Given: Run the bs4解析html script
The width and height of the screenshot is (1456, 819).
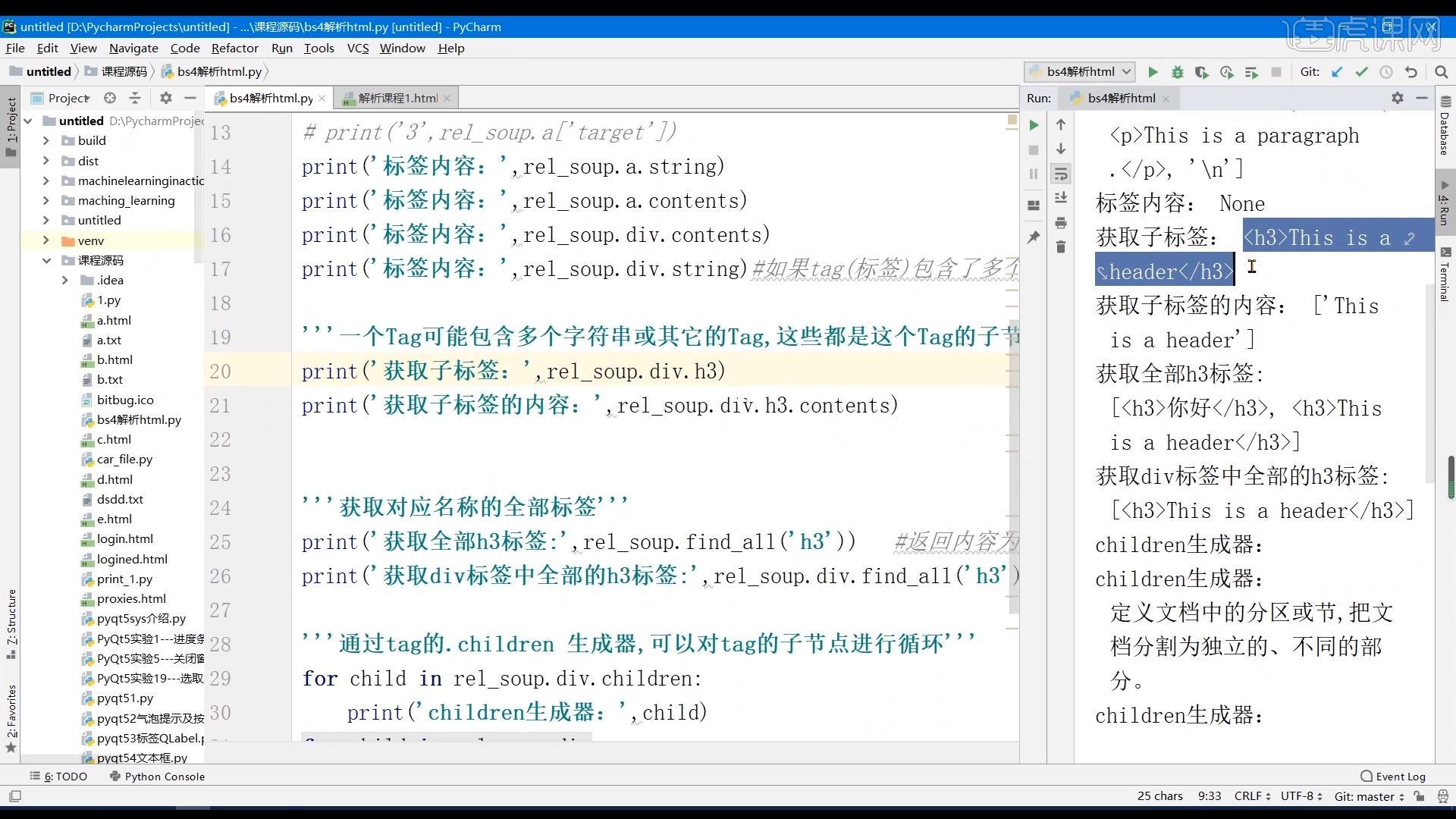Looking at the screenshot, I should 1153,71.
